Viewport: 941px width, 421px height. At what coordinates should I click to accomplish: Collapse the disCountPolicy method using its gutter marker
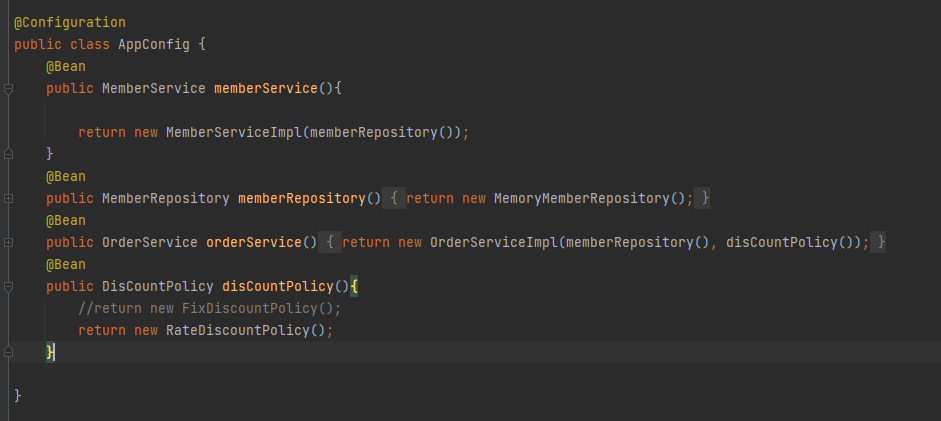(8, 287)
